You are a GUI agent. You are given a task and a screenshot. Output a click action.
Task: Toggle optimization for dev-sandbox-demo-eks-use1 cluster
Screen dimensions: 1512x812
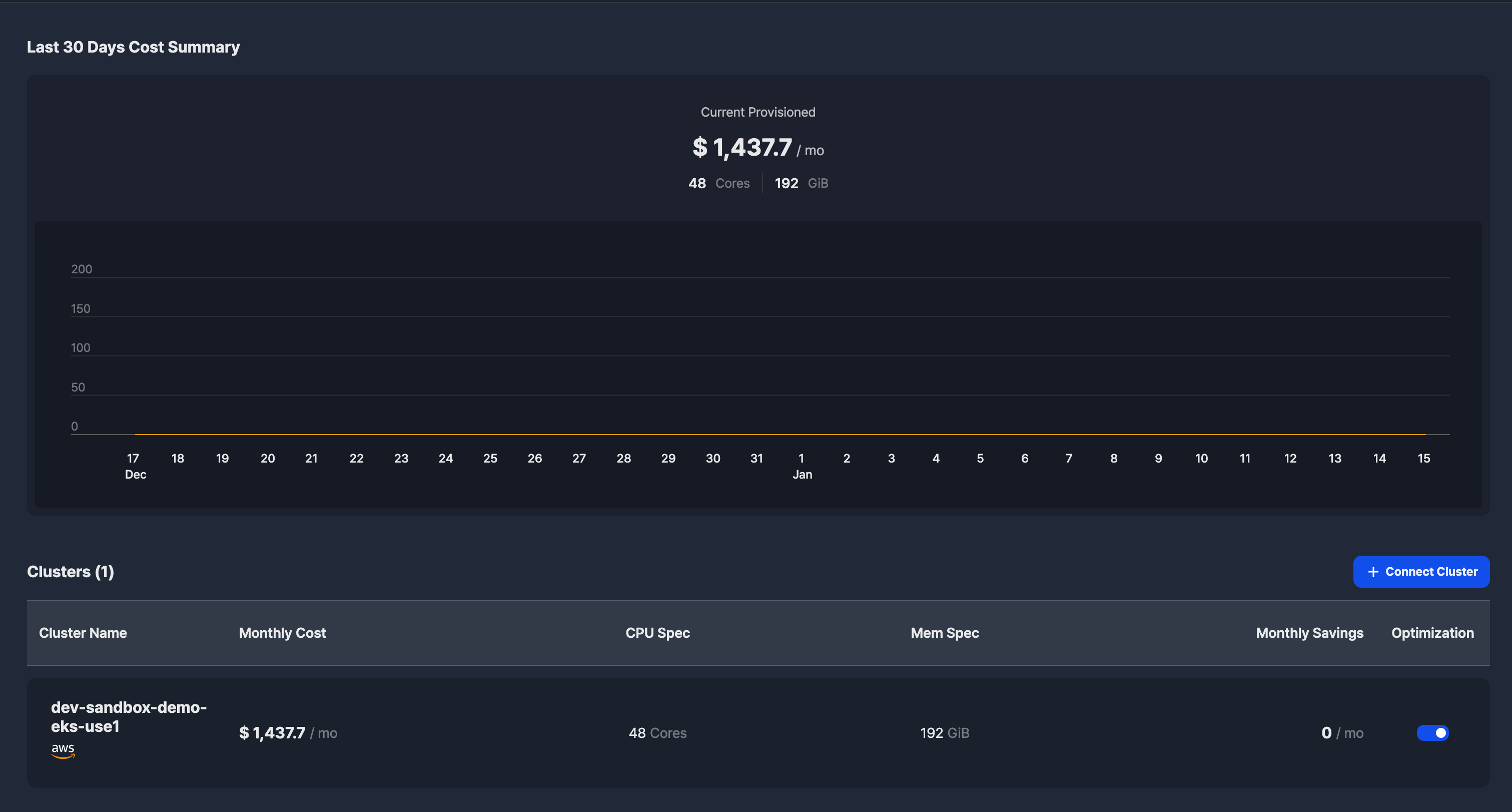pos(1432,733)
